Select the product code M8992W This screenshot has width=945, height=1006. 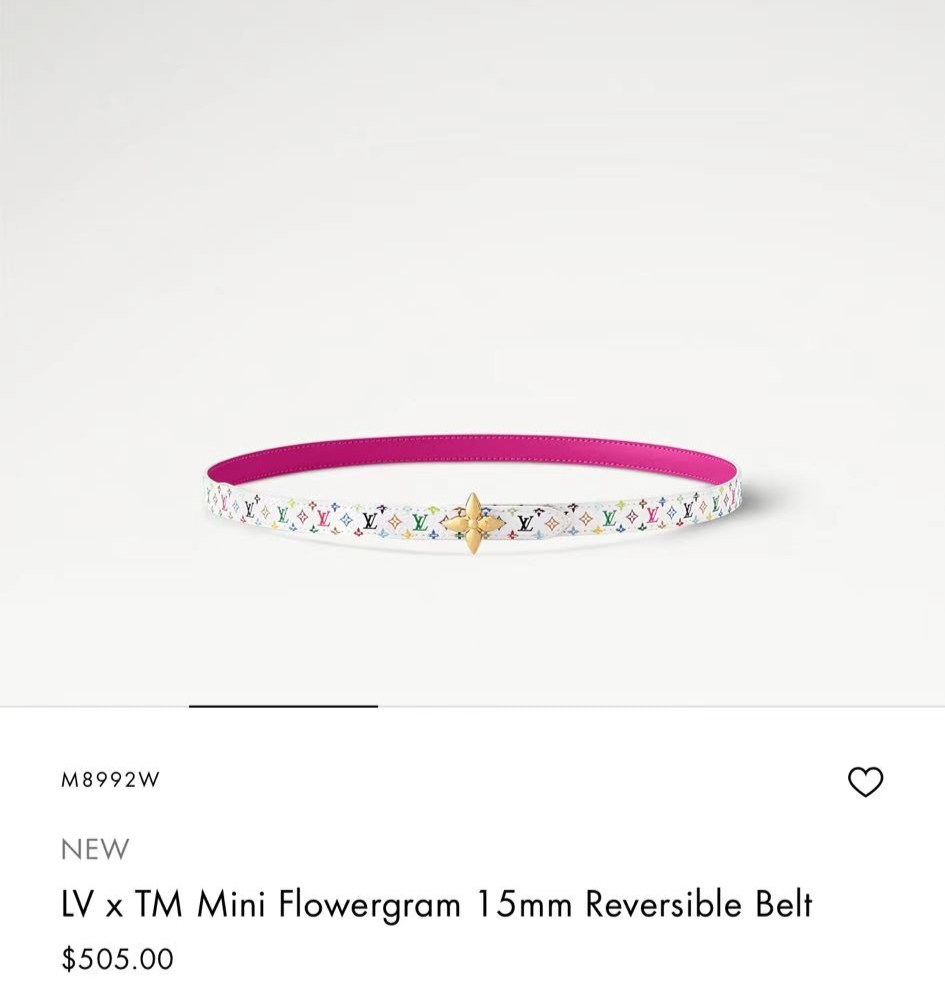click(x=110, y=780)
